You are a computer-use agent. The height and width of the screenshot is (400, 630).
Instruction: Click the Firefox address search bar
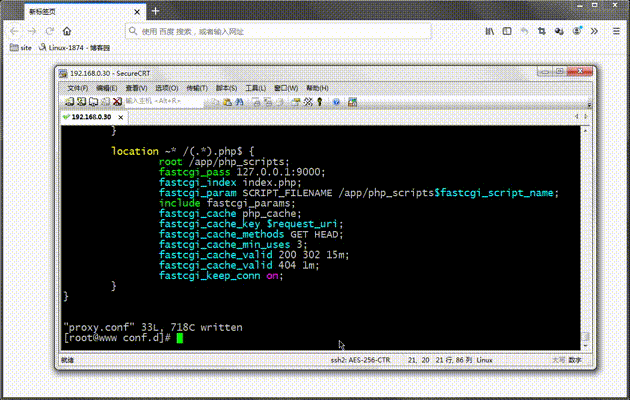278,31
